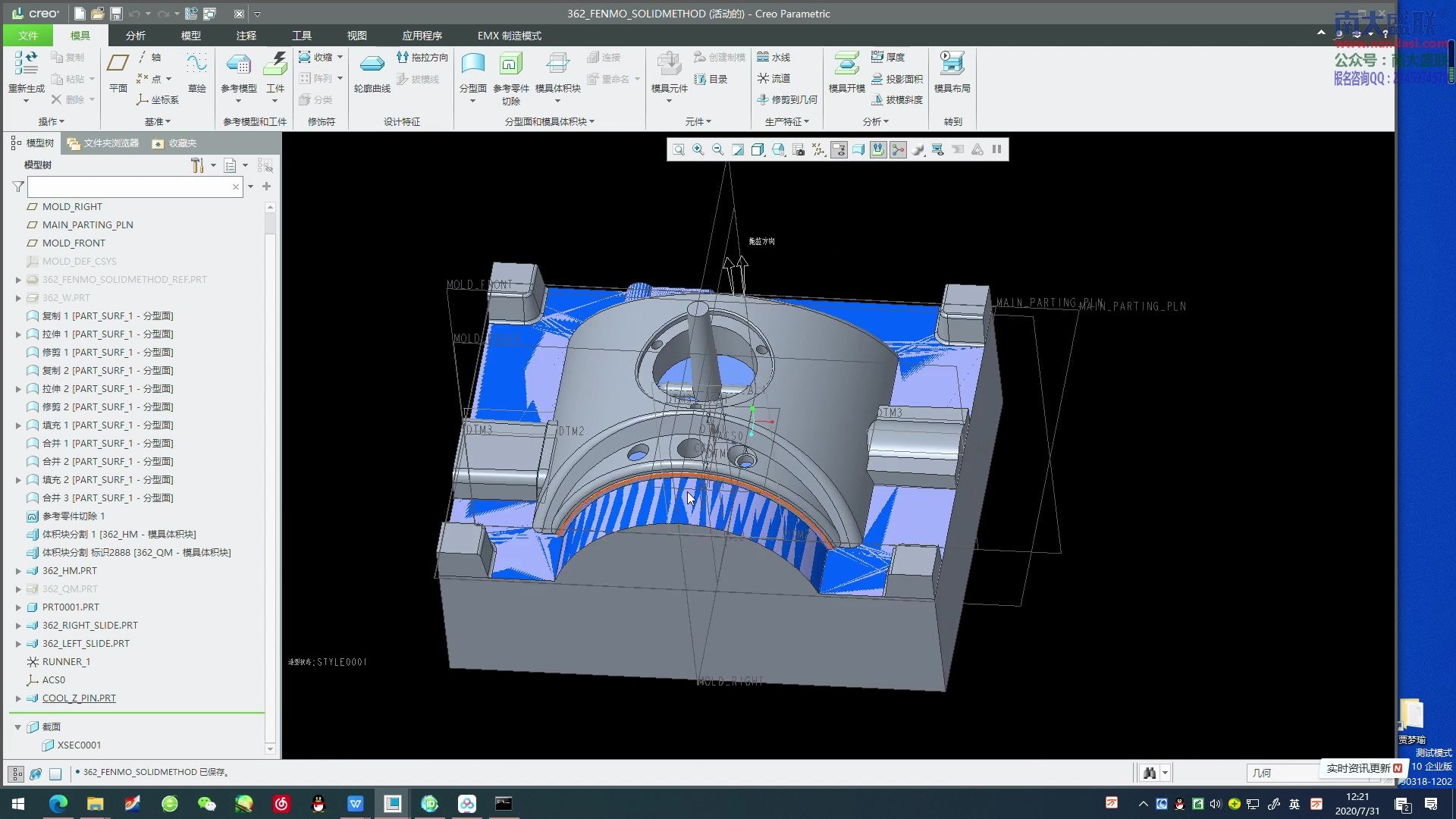Click the Silhouette Curve icon
Screen dimensions: 1456x819
[372, 65]
